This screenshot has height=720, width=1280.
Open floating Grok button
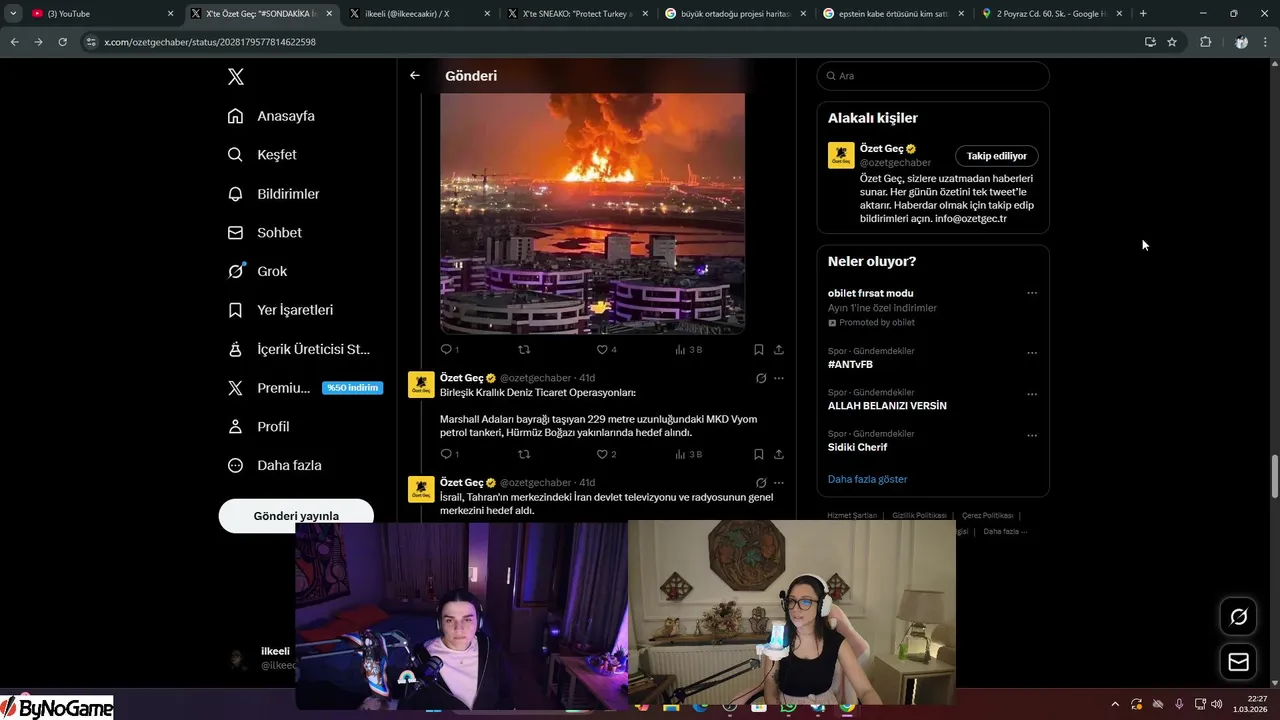1238,616
